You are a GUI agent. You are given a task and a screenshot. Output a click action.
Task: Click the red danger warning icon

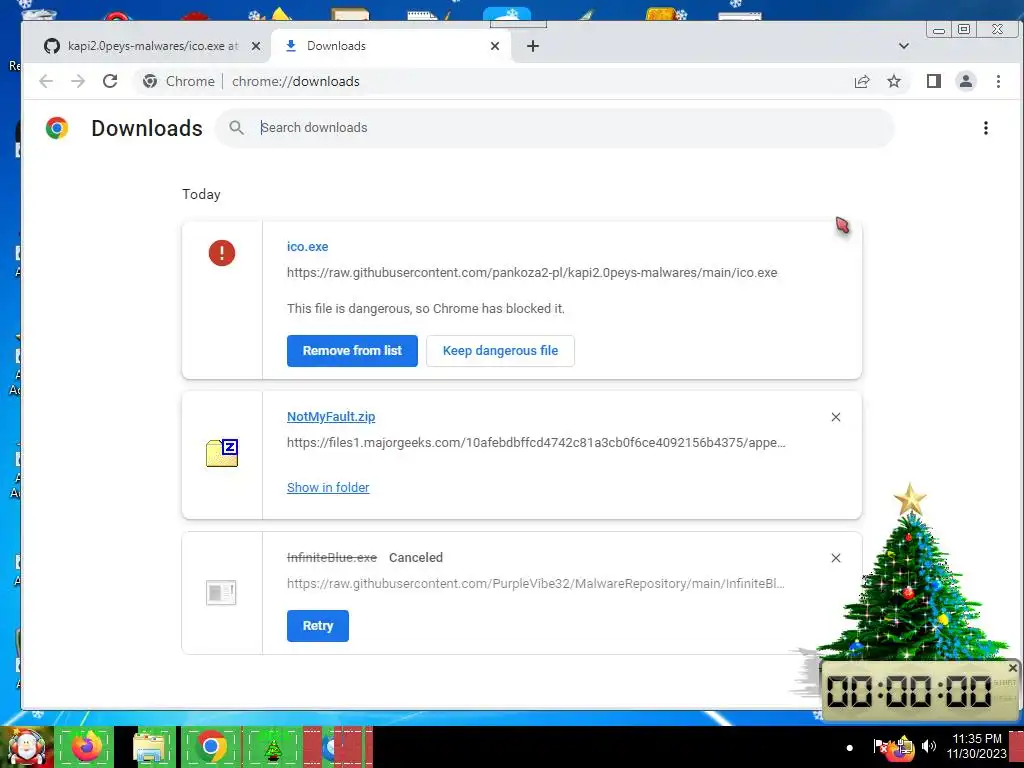pos(222,253)
